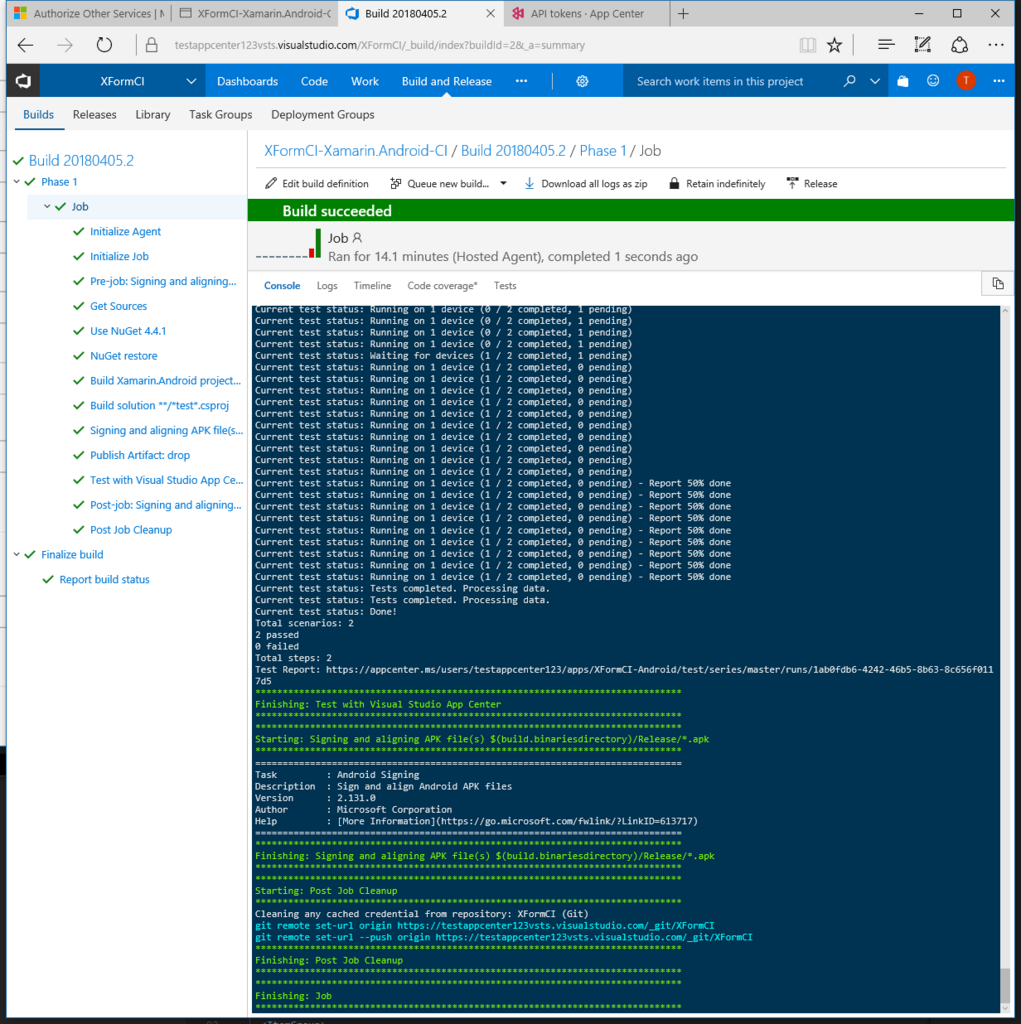The height and width of the screenshot is (1024, 1021).
Task: Open the browser hub lines icon
Action: tap(886, 45)
